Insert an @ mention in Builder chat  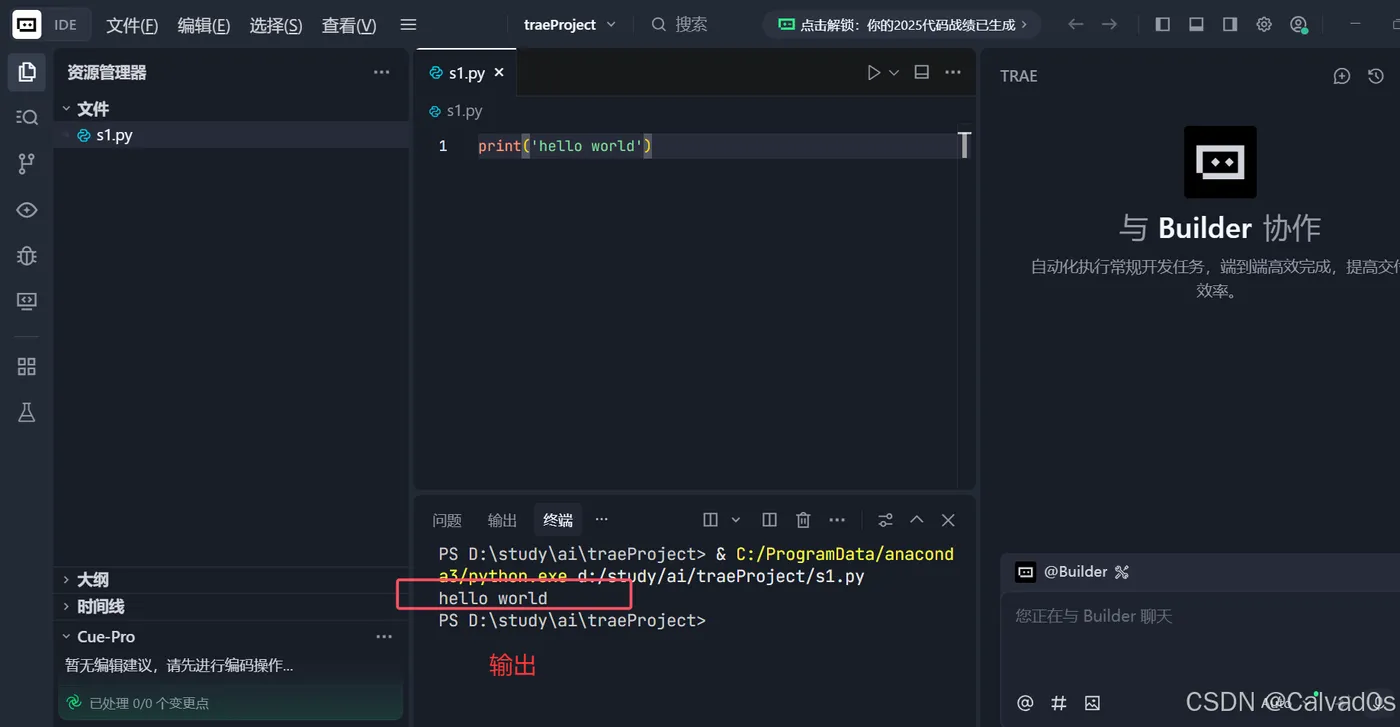[x=1025, y=703]
